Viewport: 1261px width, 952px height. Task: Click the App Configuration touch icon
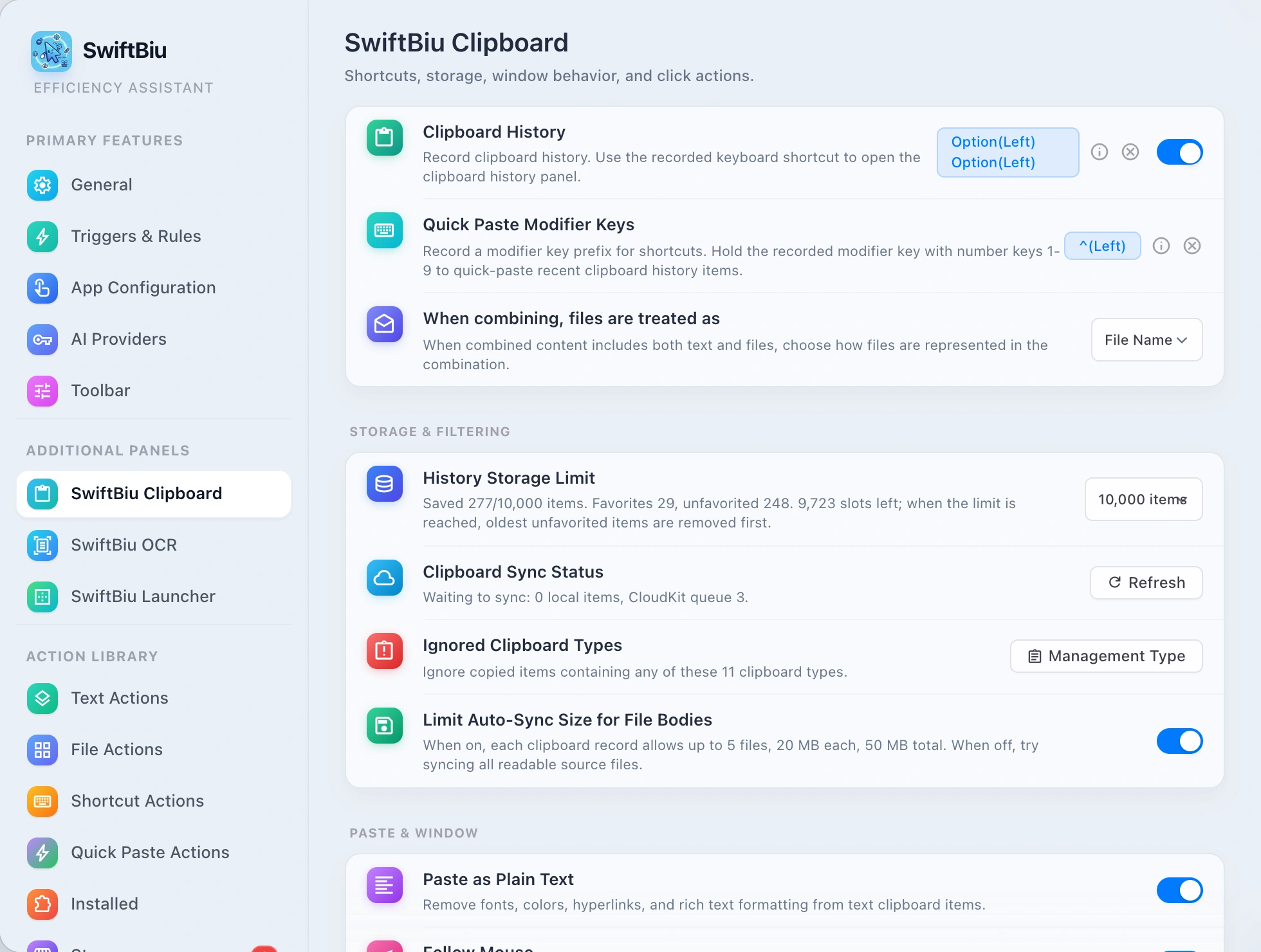(x=42, y=288)
